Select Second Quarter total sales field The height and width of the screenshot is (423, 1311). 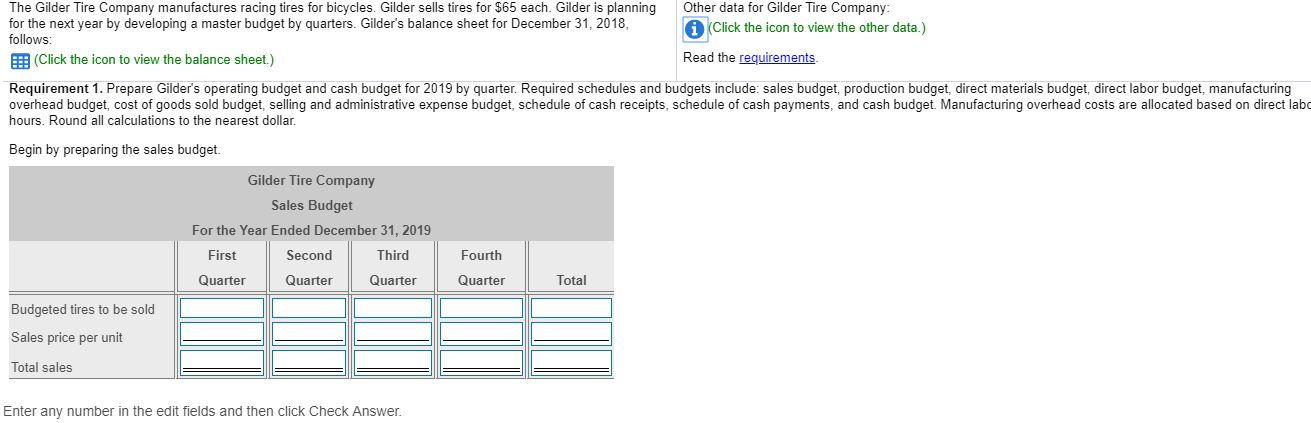point(309,361)
